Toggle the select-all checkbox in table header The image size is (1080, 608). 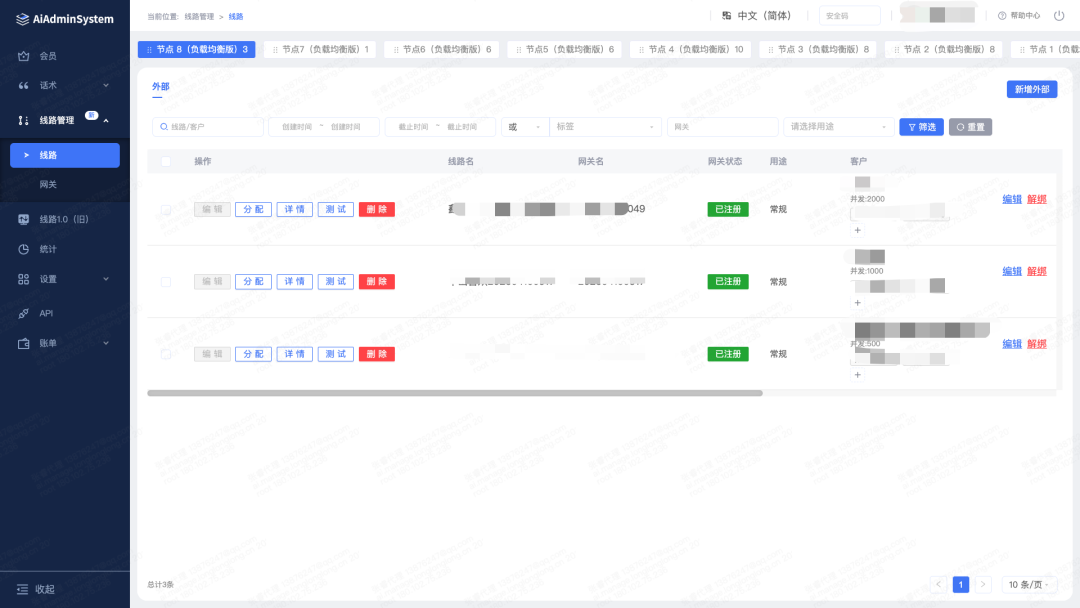[x=166, y=161]
